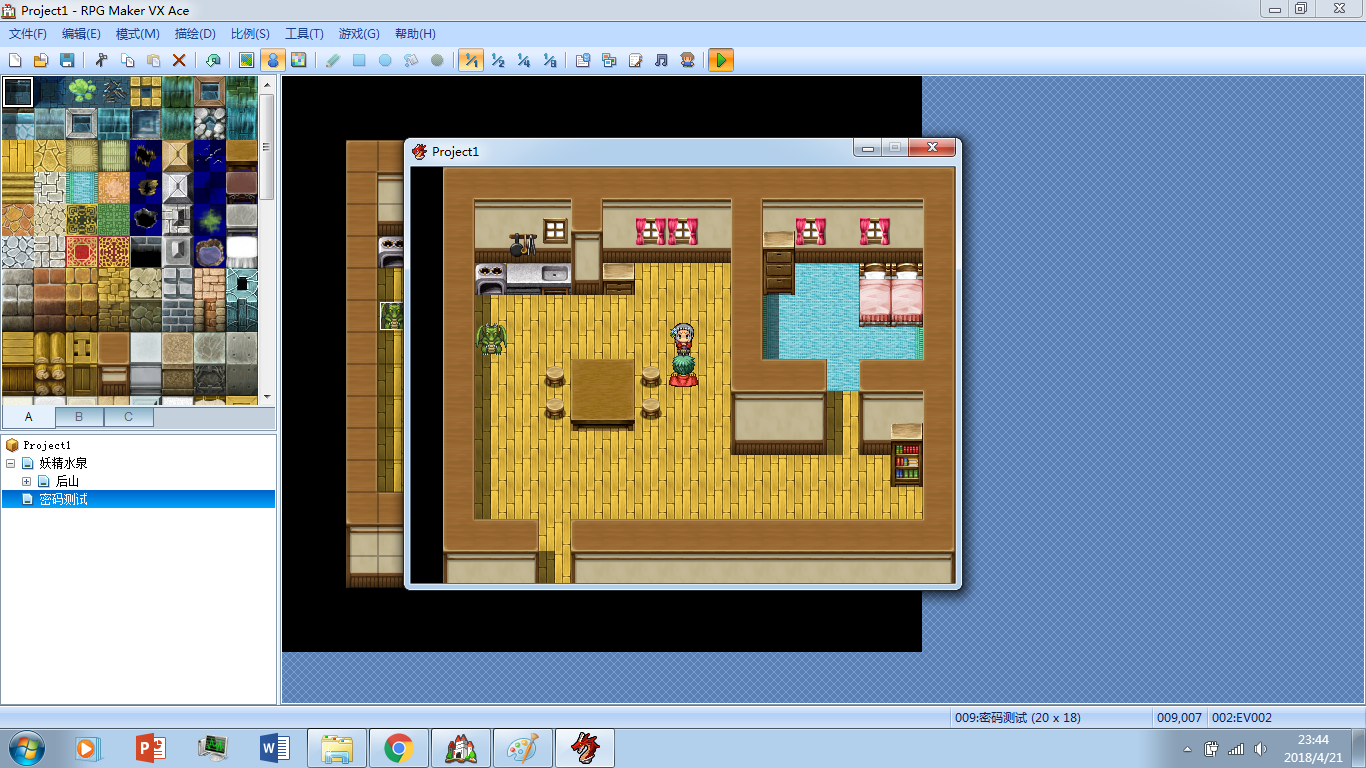The image size is (1366, 768).
Task: Open the 帮助(H) menu
Action: 415,34
